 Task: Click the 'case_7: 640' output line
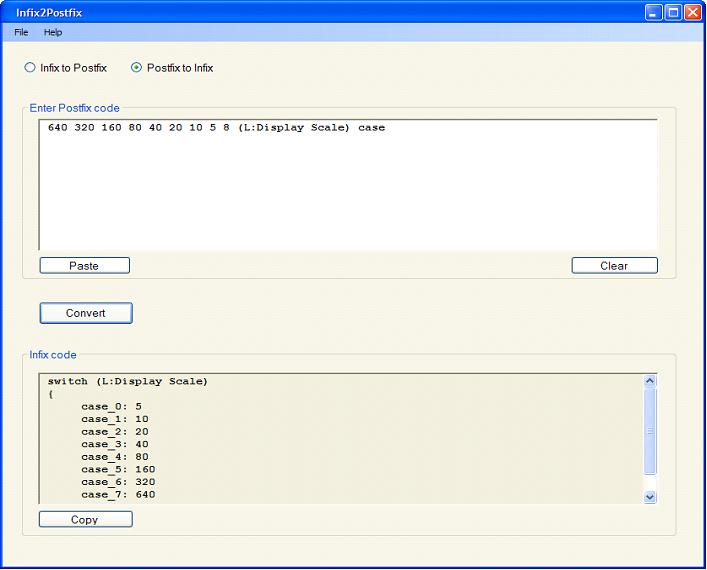click(x=118, y=495)
